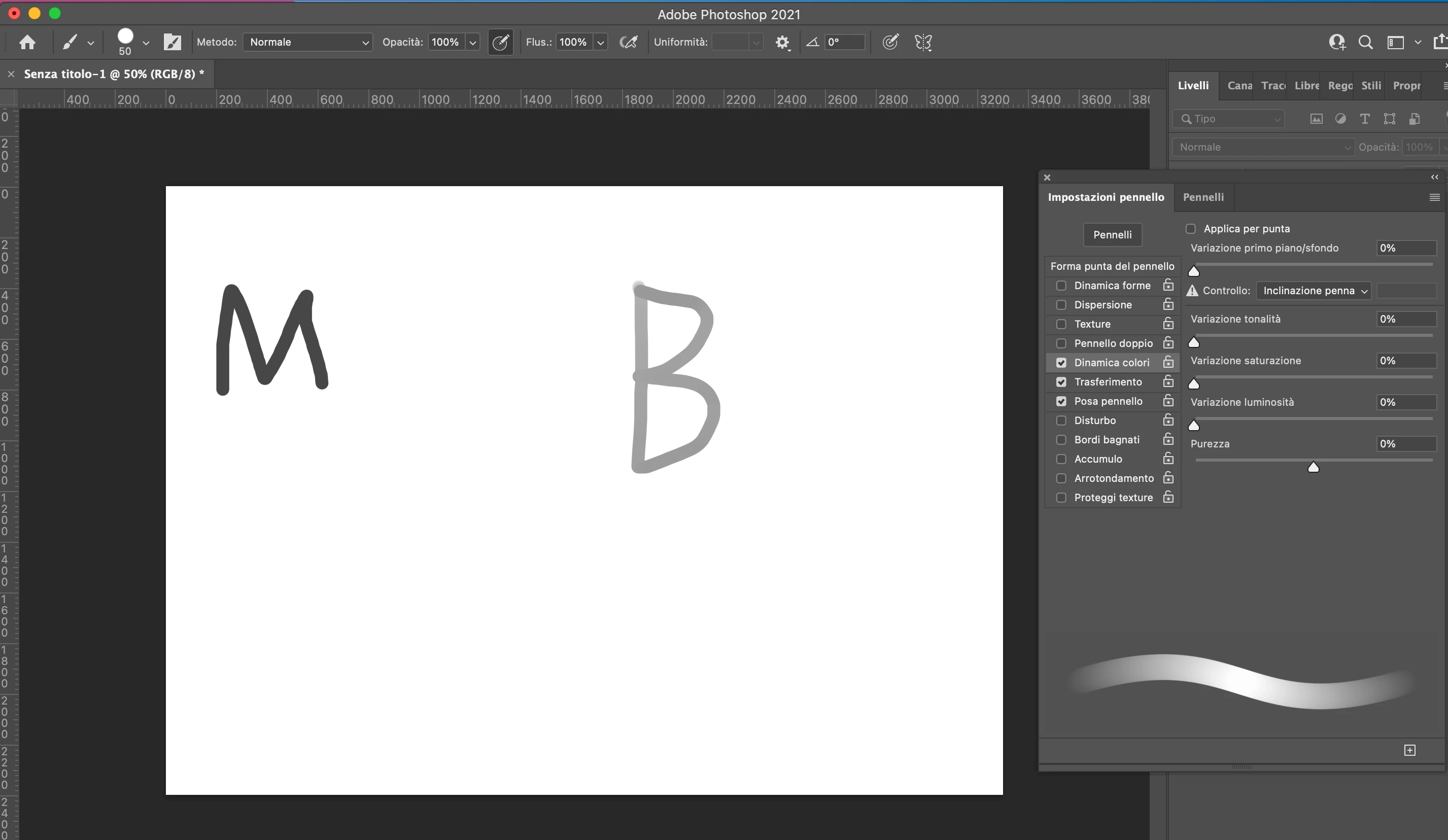Open symmetry paint butterfly icon
Screen dimensions: 1448x840
923,42
